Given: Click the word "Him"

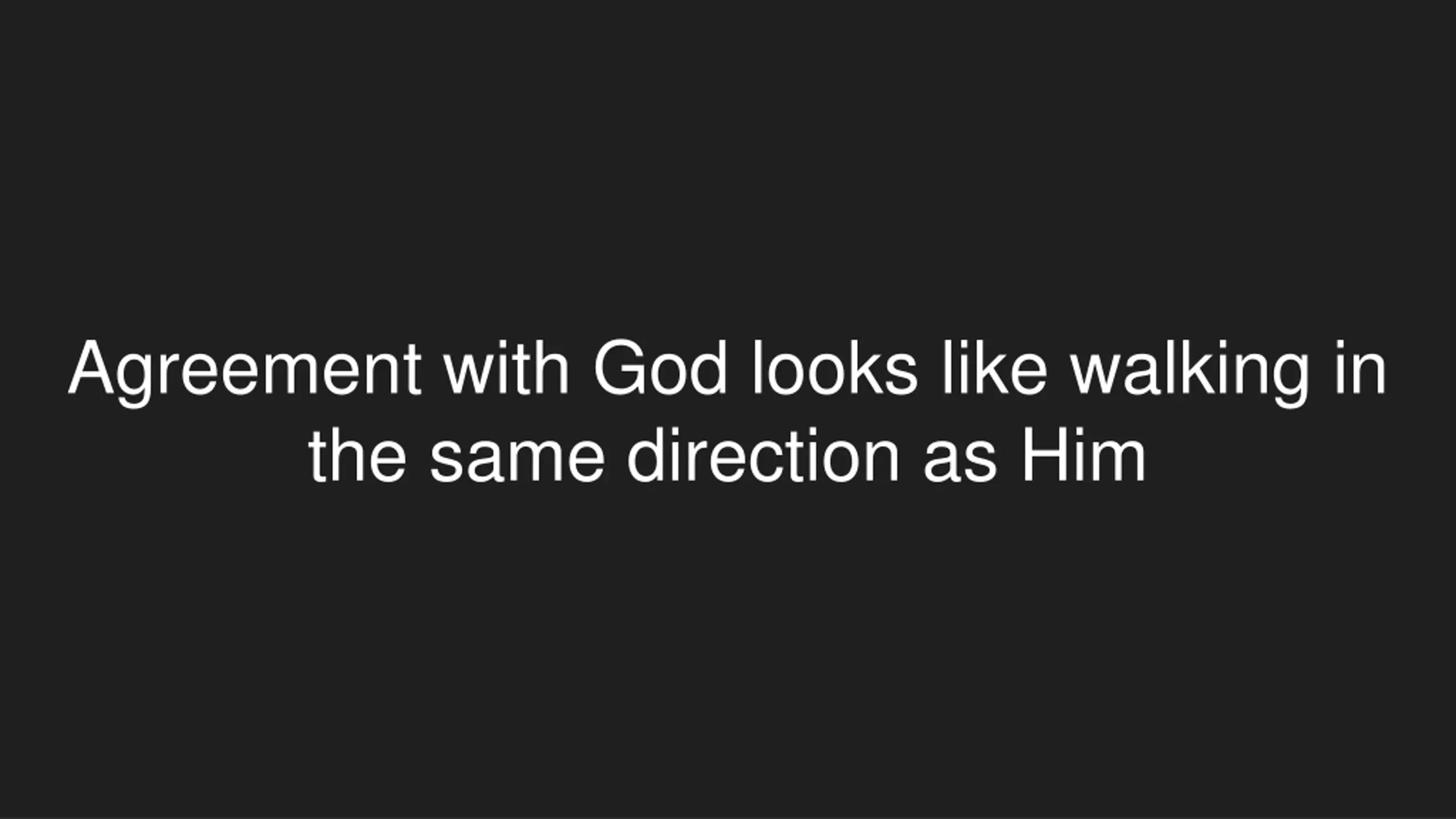Looking at the screenshot, I should pyautogui.click(x=1083, y=456).
